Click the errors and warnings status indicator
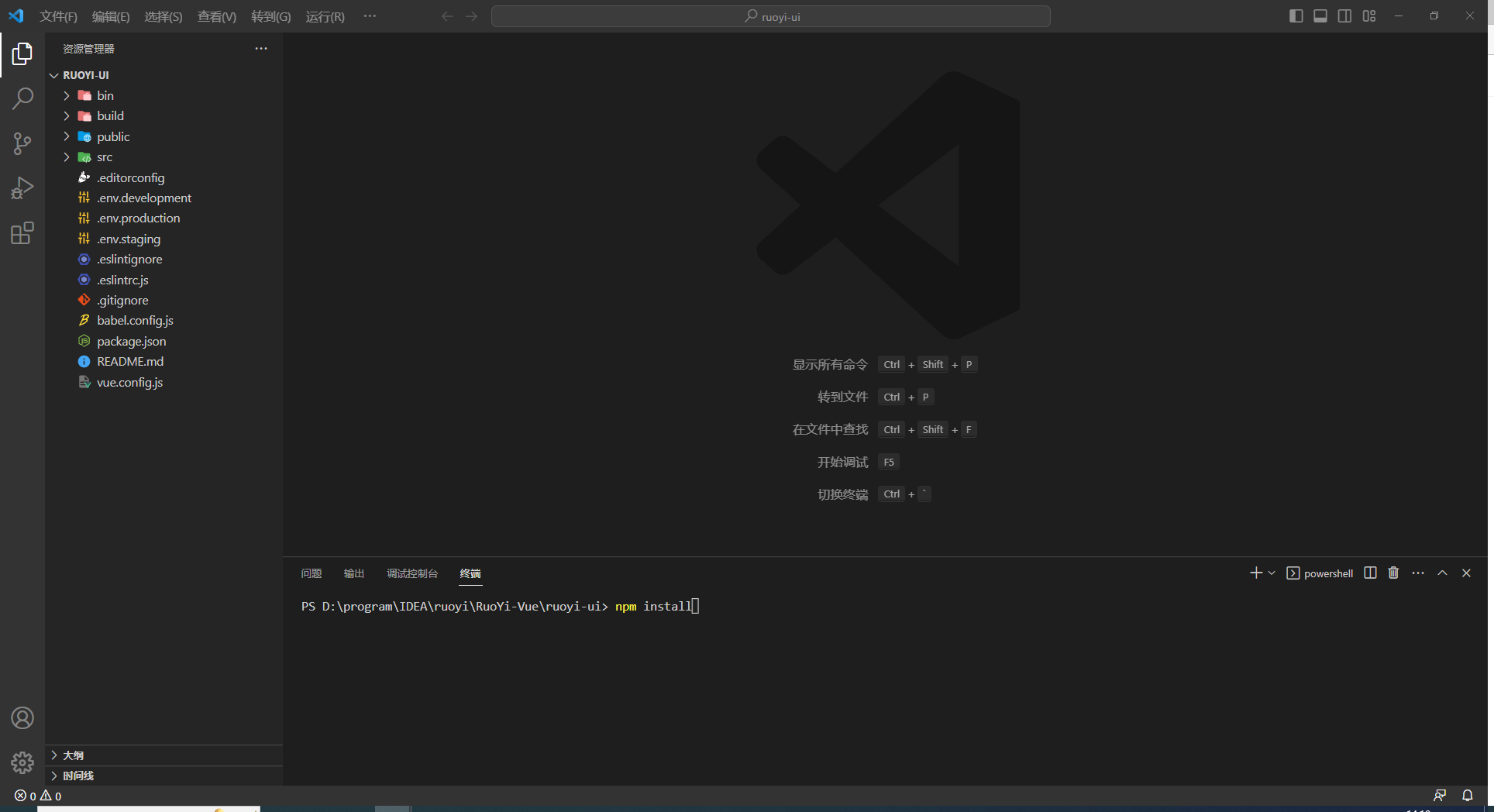The height and width of the screenshot is (812, 1494). pyautogui.click(x=38, y=796)
